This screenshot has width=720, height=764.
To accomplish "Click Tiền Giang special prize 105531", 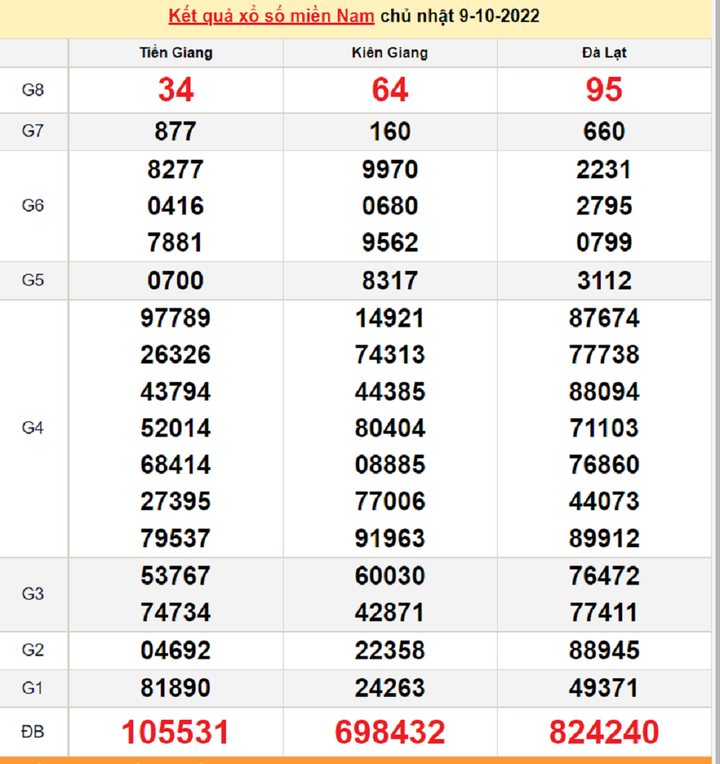I will pos(175,732).
